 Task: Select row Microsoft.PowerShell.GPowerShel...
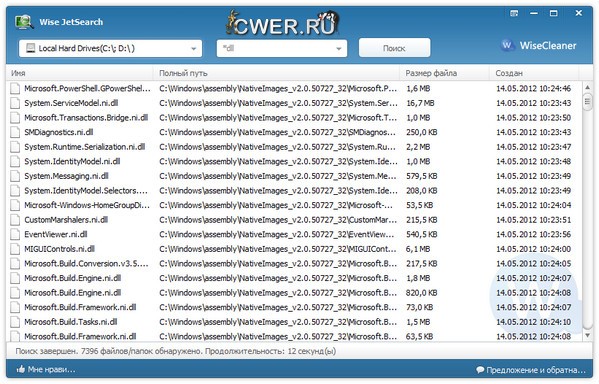tap(294, 89)
